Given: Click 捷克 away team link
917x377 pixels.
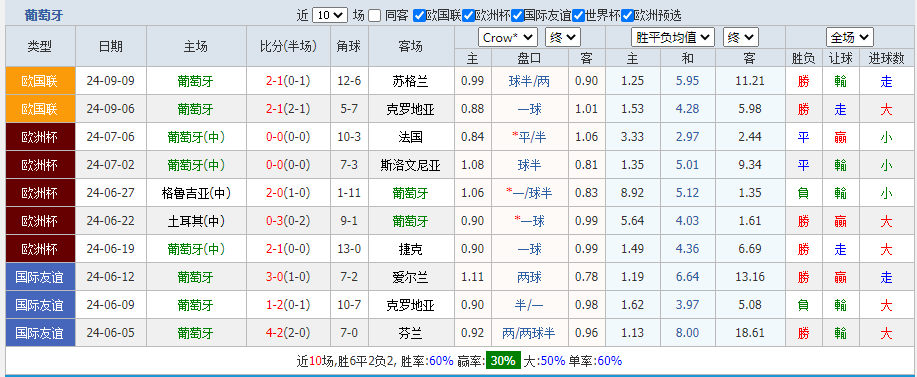Looking at the screenshot, I should tap(410, 250).
